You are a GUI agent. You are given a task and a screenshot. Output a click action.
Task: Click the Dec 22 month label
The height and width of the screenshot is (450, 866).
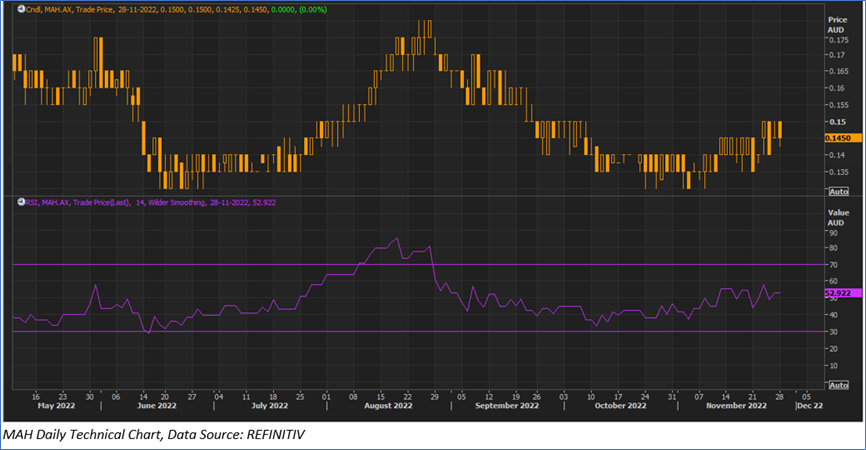(x=810, y=406)
